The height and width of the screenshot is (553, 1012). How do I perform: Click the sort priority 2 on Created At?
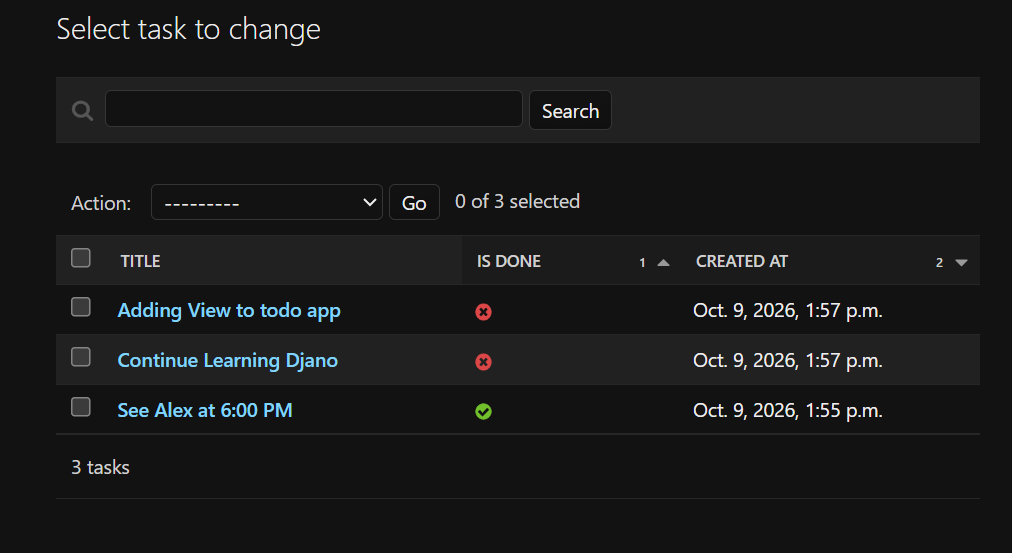(x=940, y=263)
